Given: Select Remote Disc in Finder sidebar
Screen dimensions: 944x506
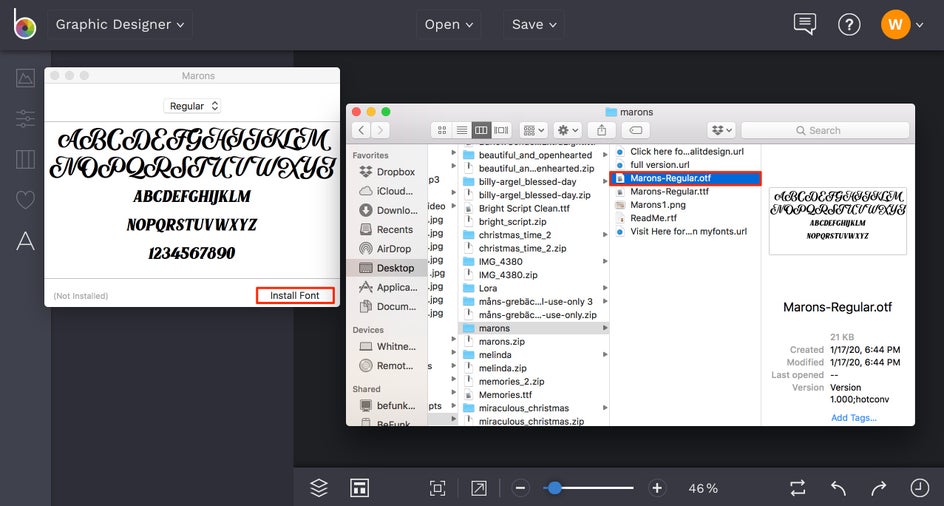Looking at the screenshot, I should pyautogui.click(x=387, y=366).
